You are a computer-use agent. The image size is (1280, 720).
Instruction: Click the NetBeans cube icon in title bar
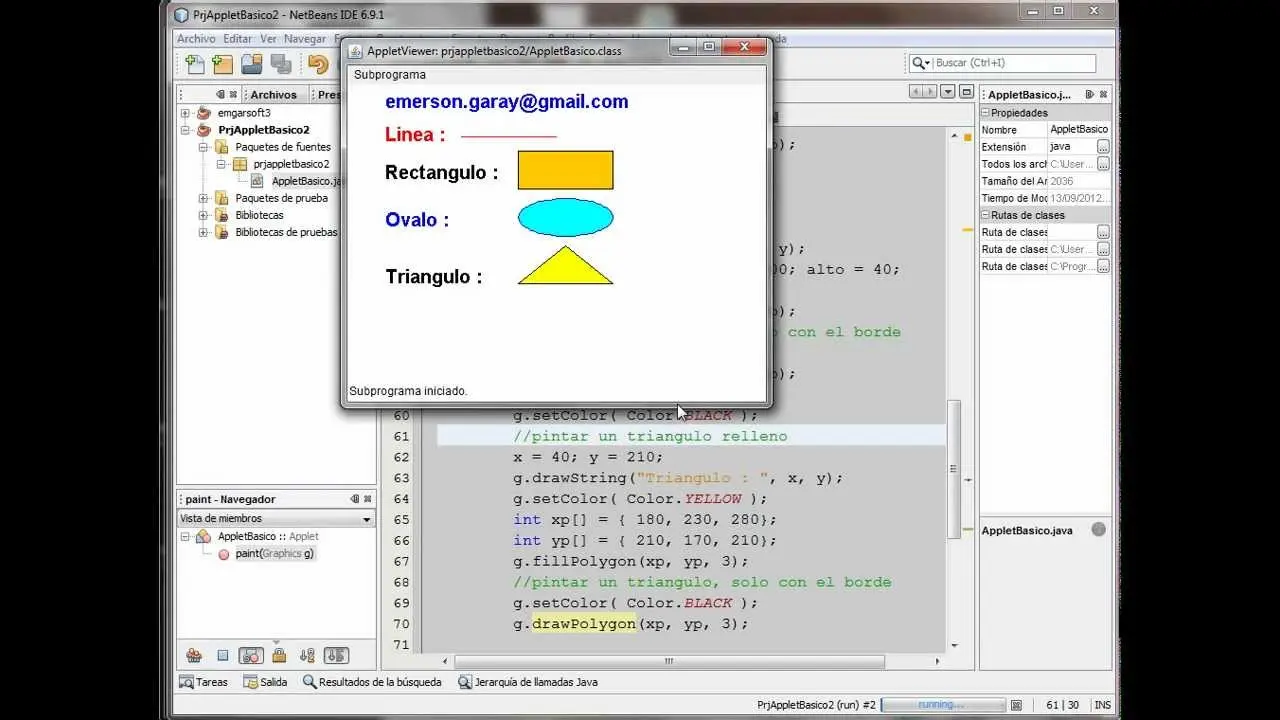click(x=181, y=15)
